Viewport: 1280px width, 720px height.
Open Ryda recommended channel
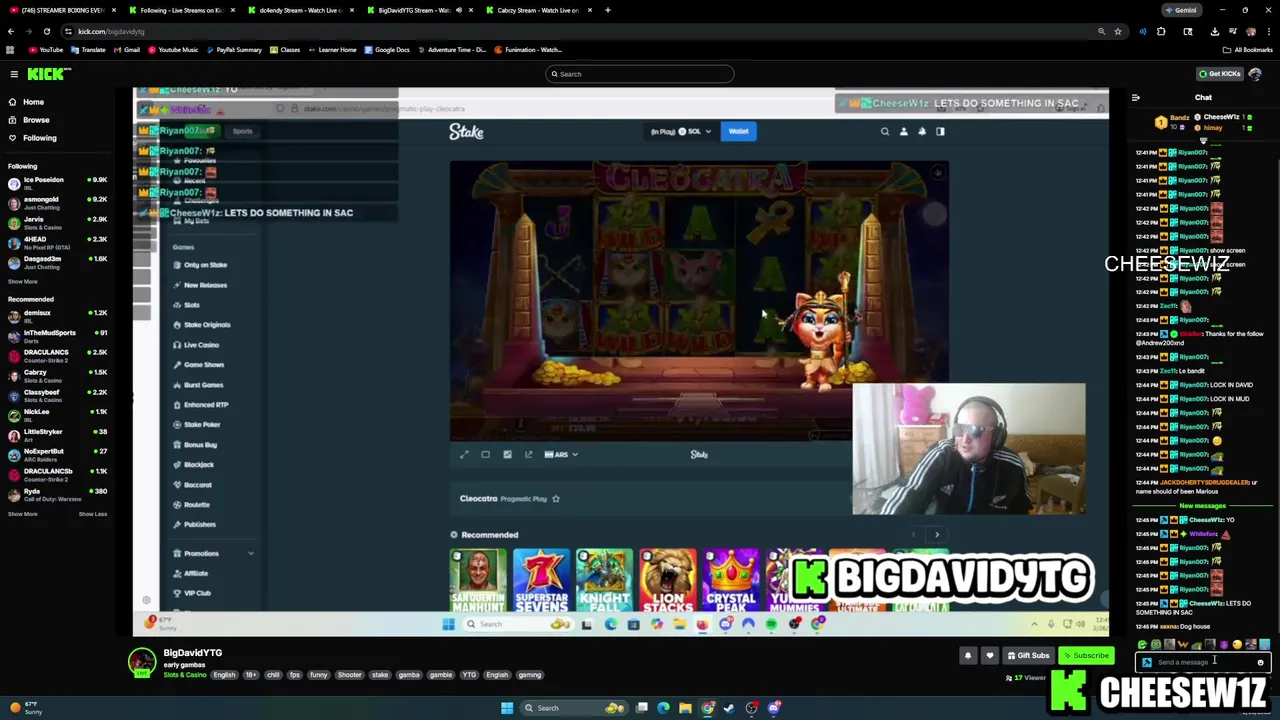(x=57, y=494)
